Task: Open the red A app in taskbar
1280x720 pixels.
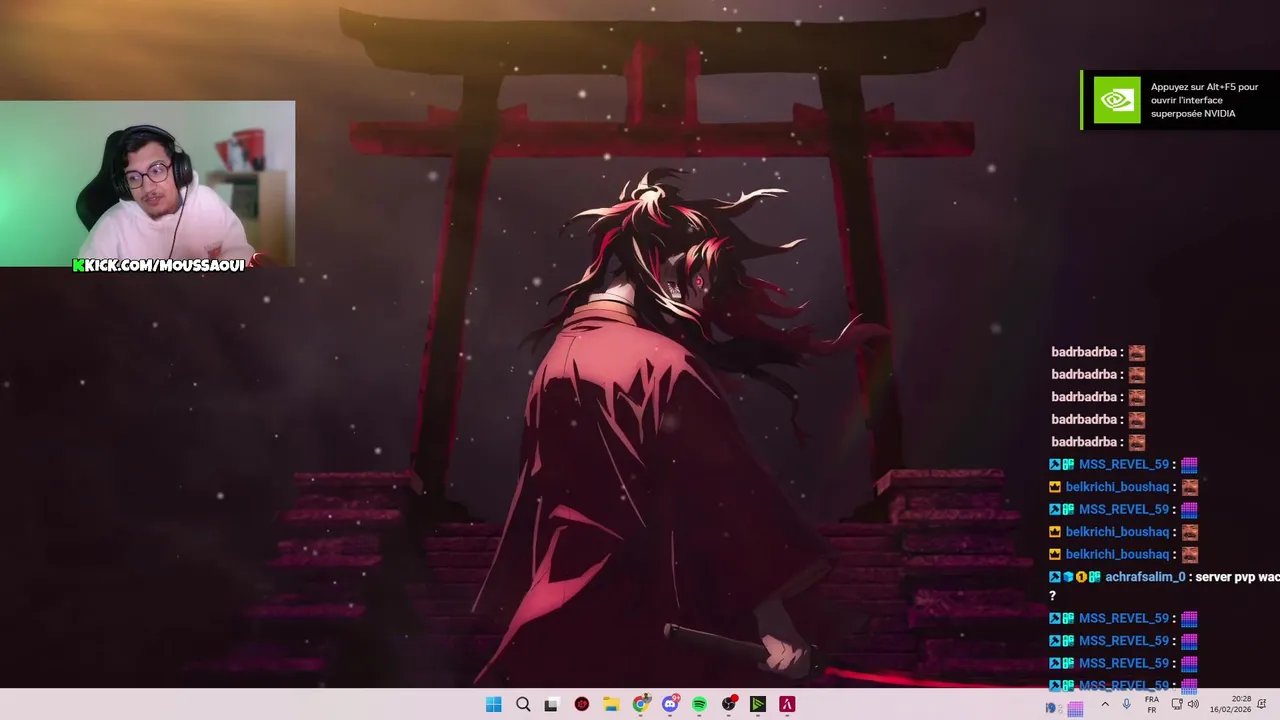Action: [787, 705]
